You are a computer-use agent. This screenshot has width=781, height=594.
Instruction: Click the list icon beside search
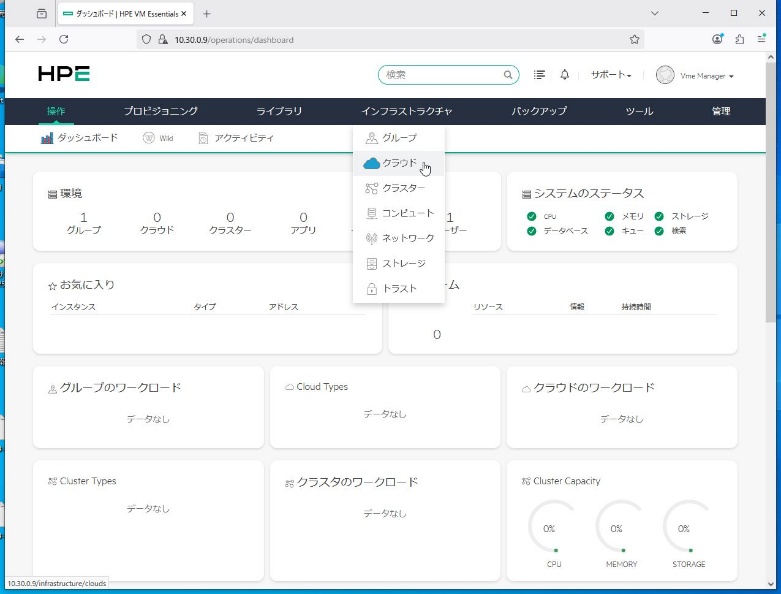click(540, 75)
